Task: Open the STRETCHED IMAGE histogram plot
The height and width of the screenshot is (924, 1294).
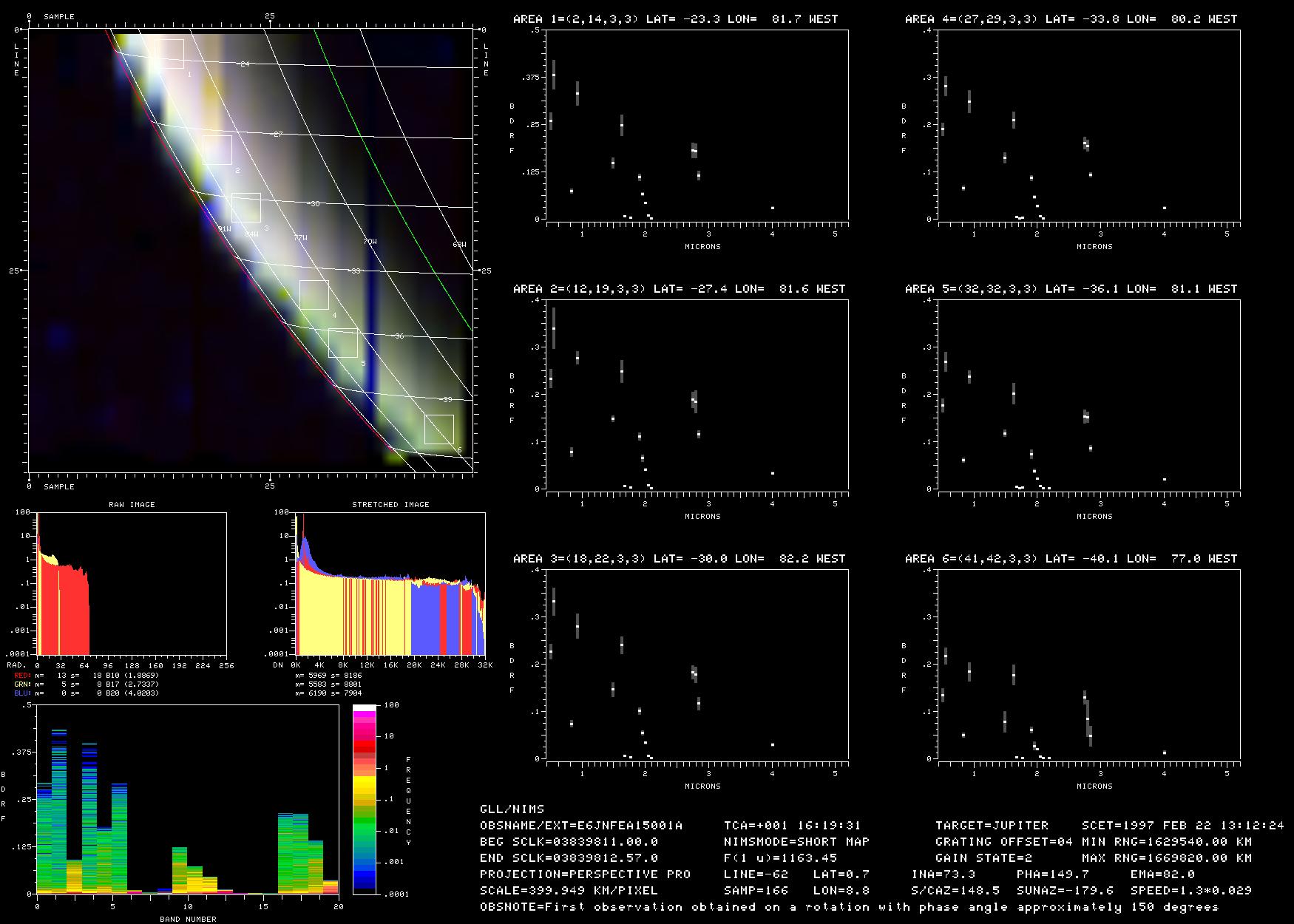Action: [390, 583]
